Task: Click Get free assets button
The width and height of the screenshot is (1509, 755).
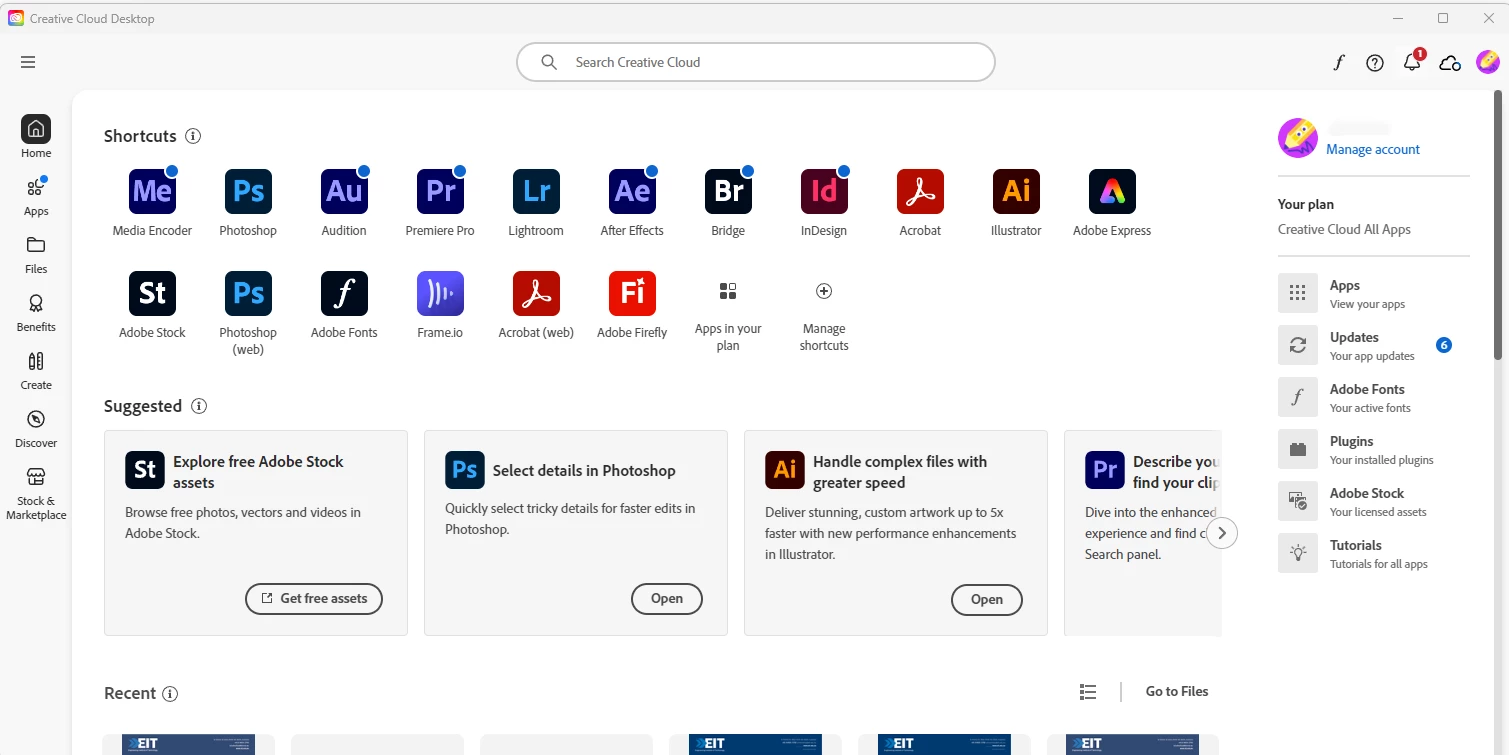Action: [314, 598]
